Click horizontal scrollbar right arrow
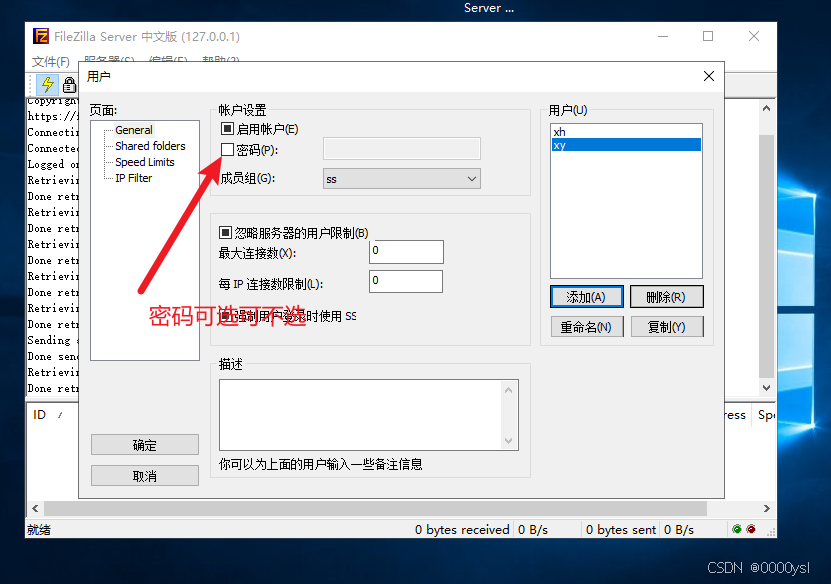This screenshot has height=584, width=831. 766,508
